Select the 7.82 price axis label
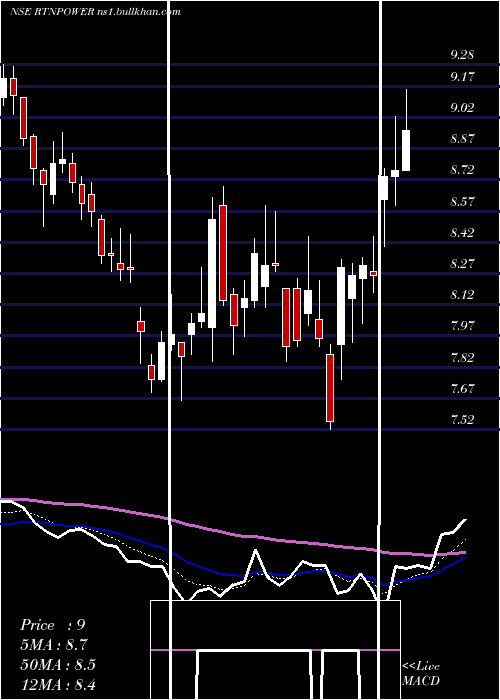 [462, 358]
